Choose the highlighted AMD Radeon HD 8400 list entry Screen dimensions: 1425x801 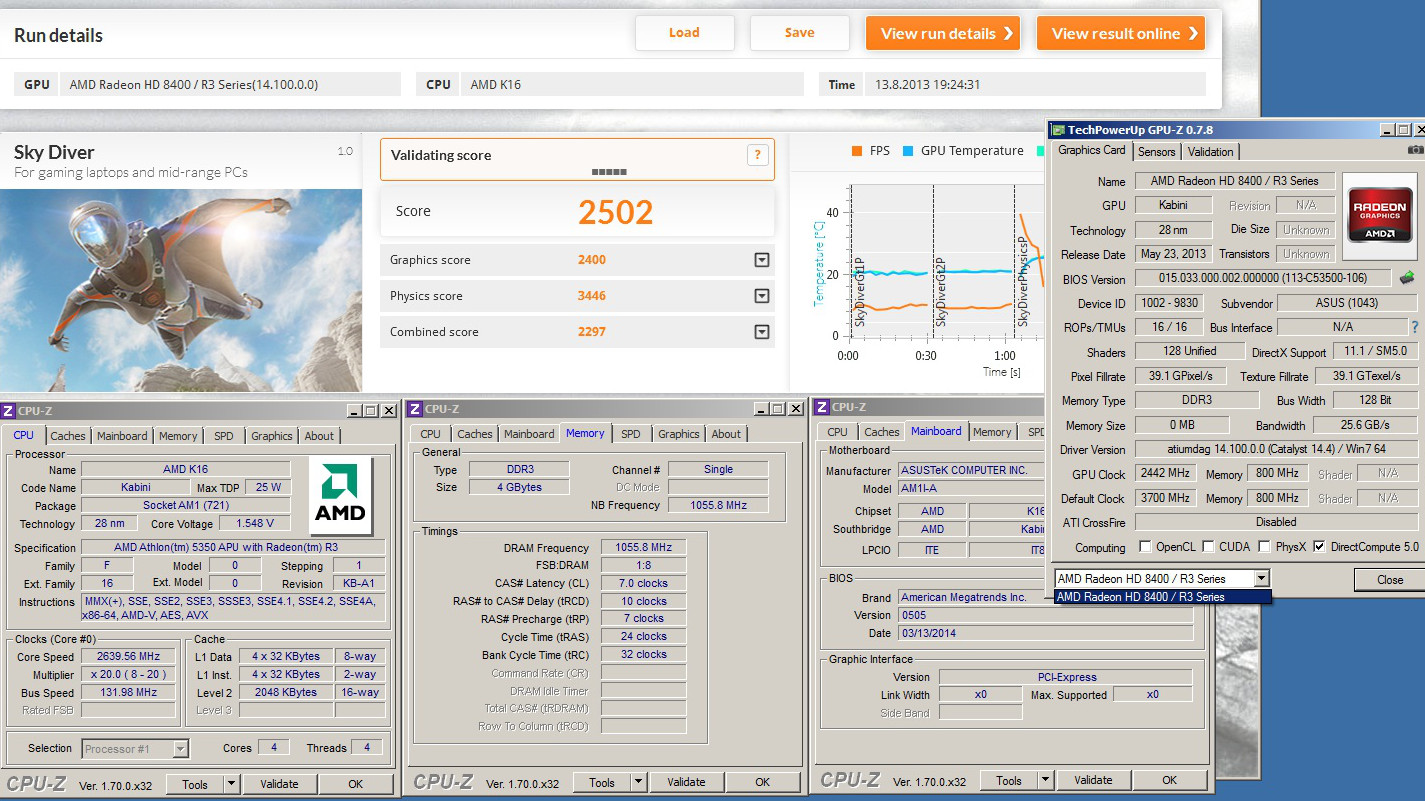[x=1163, y=597]
